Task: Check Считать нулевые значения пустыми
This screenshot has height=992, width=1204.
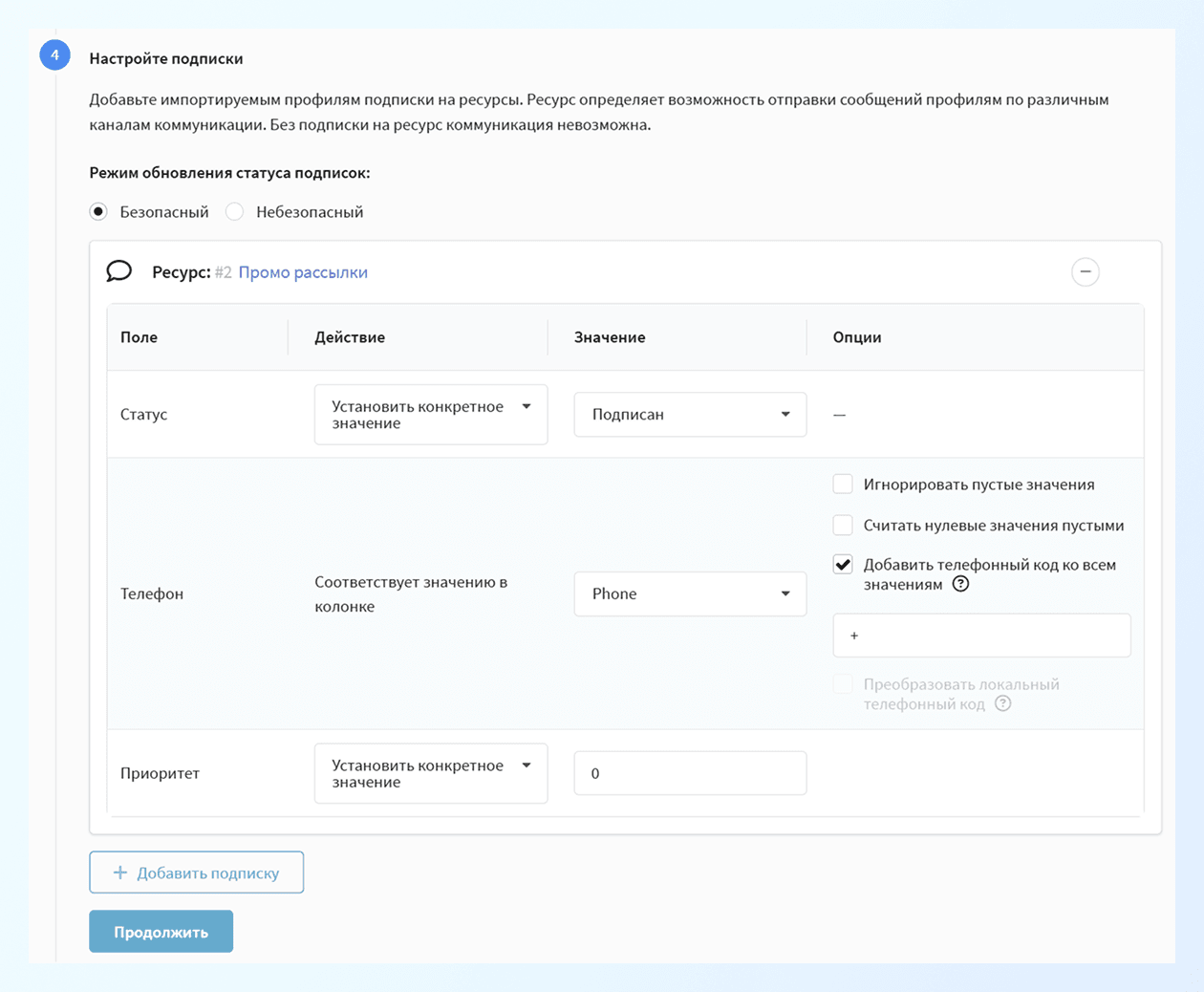Action: click(843, 526)
